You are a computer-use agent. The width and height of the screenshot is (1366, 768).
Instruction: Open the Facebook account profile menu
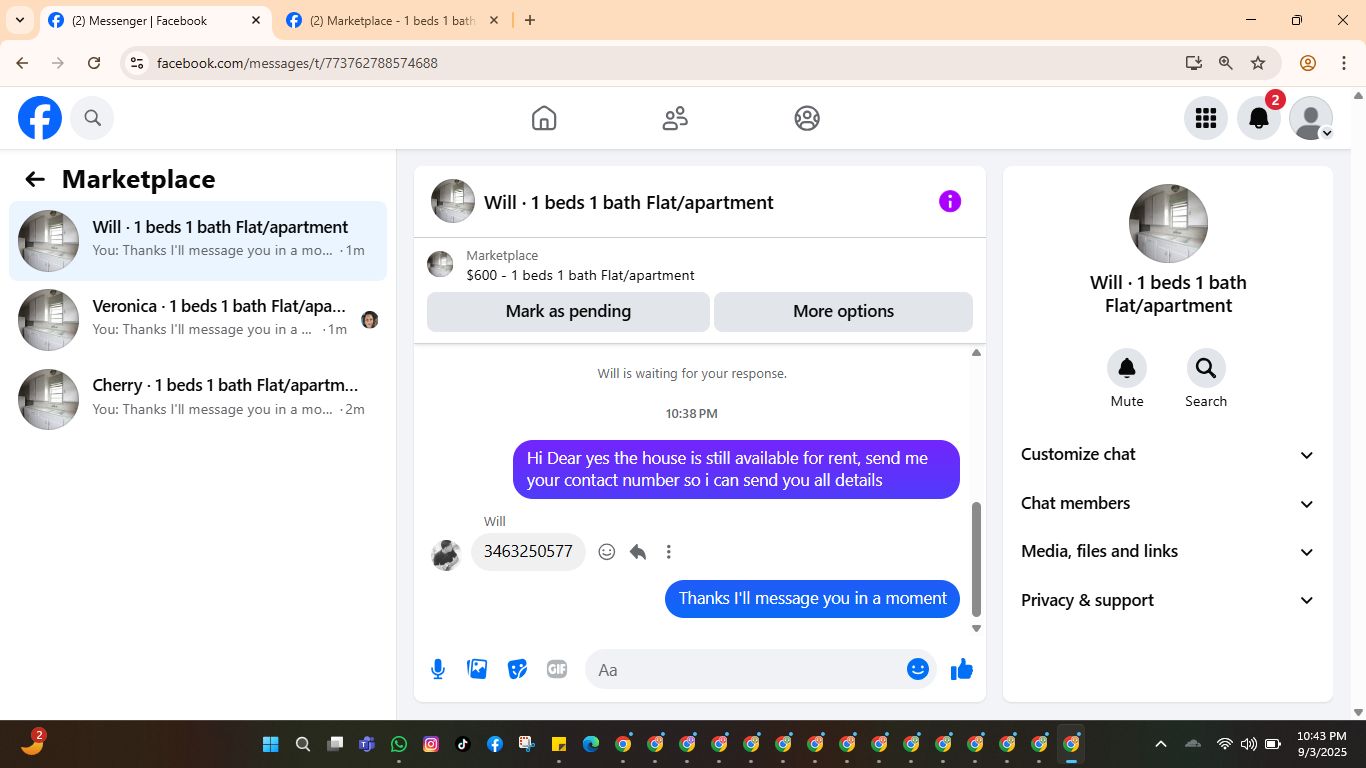pos(1311,118)
